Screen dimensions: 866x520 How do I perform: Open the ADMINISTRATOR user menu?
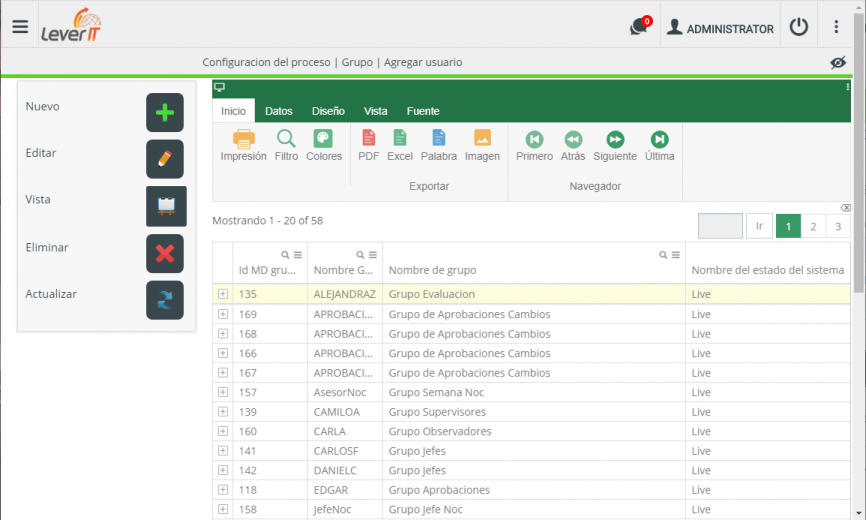coord(720,28)
